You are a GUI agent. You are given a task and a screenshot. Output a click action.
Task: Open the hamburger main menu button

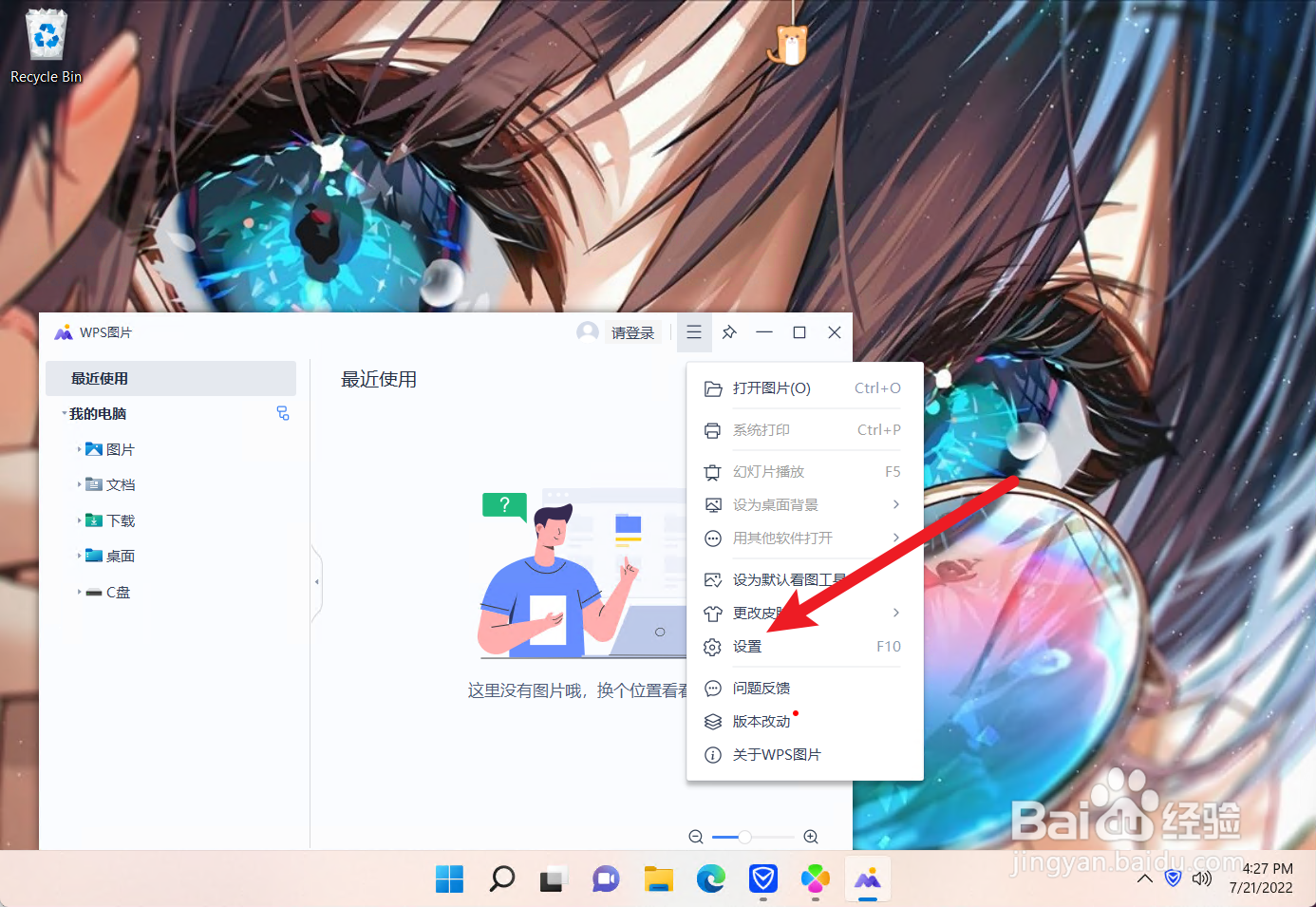(694, 332)
